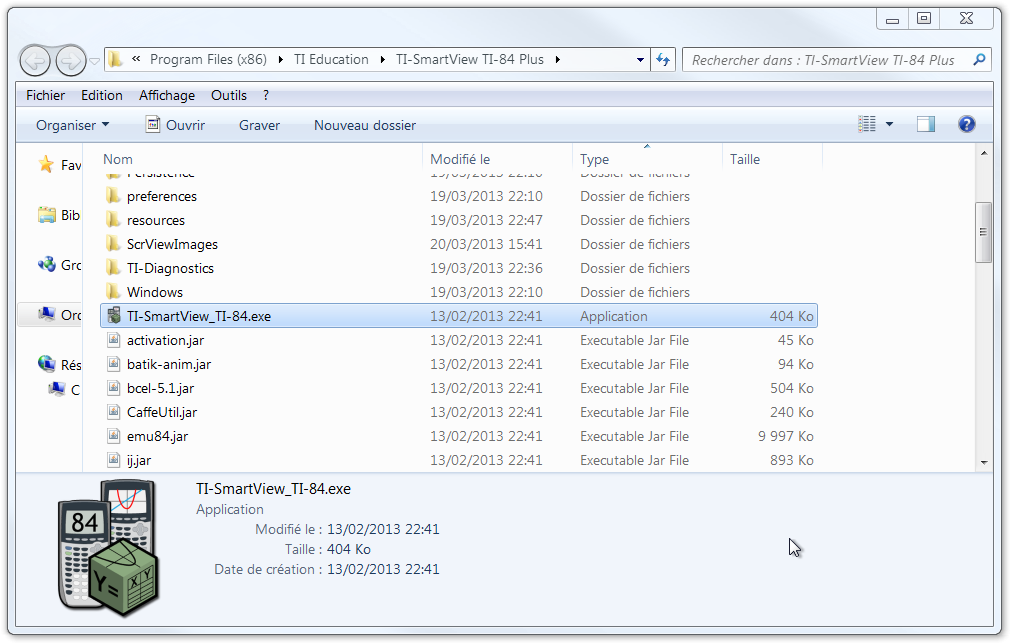
Task: Click the blue help icon
Action: tap(967, 124)
